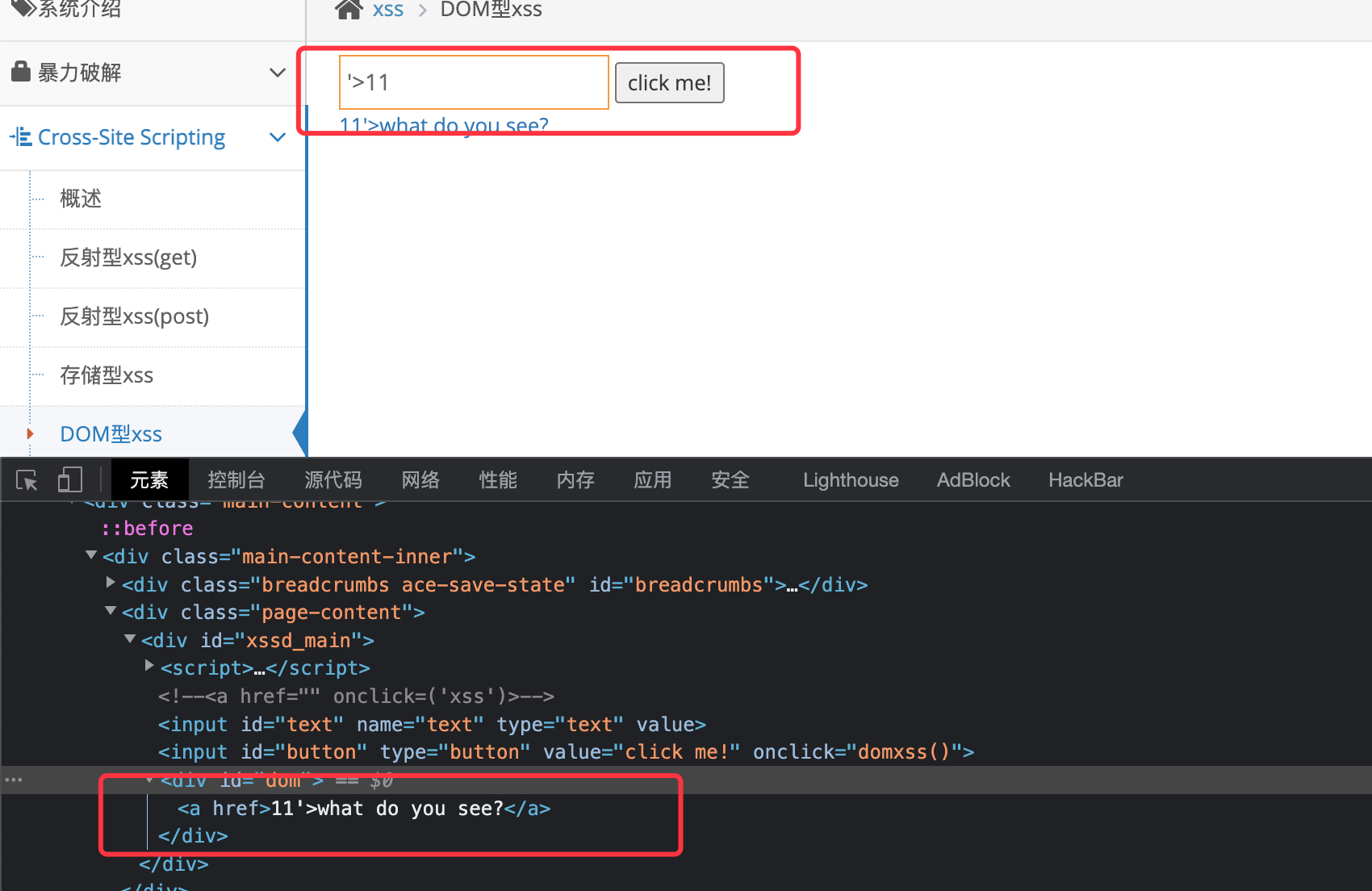Select the inspect element picker icon

[x=27, y=480]
